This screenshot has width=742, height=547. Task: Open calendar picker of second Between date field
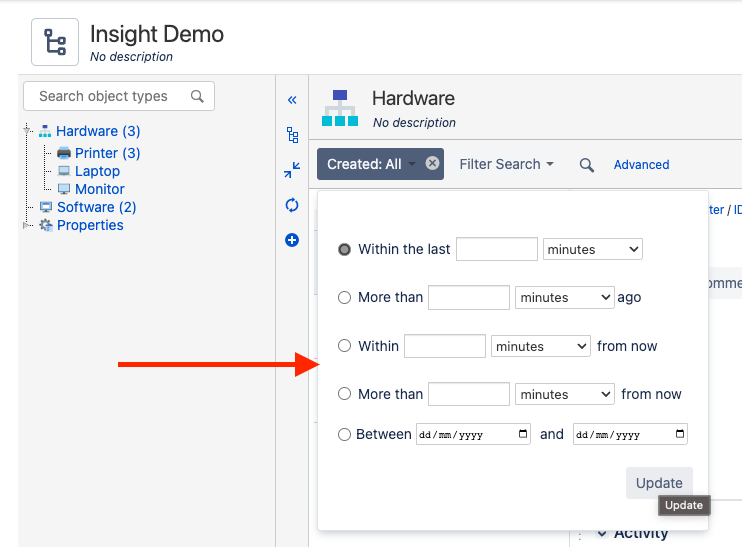(680, 434)
